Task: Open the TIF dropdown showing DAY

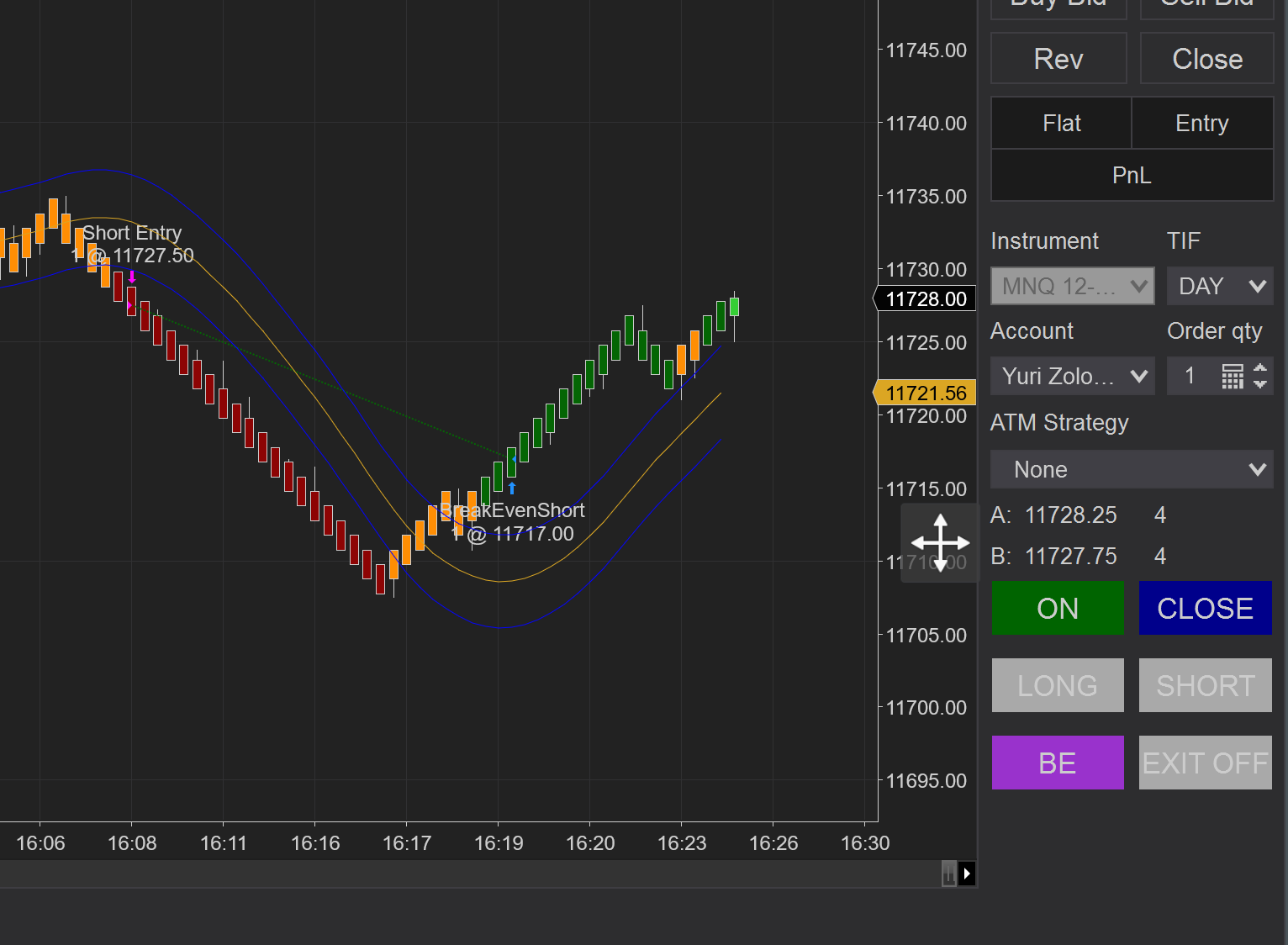Action: (1220, 286)
